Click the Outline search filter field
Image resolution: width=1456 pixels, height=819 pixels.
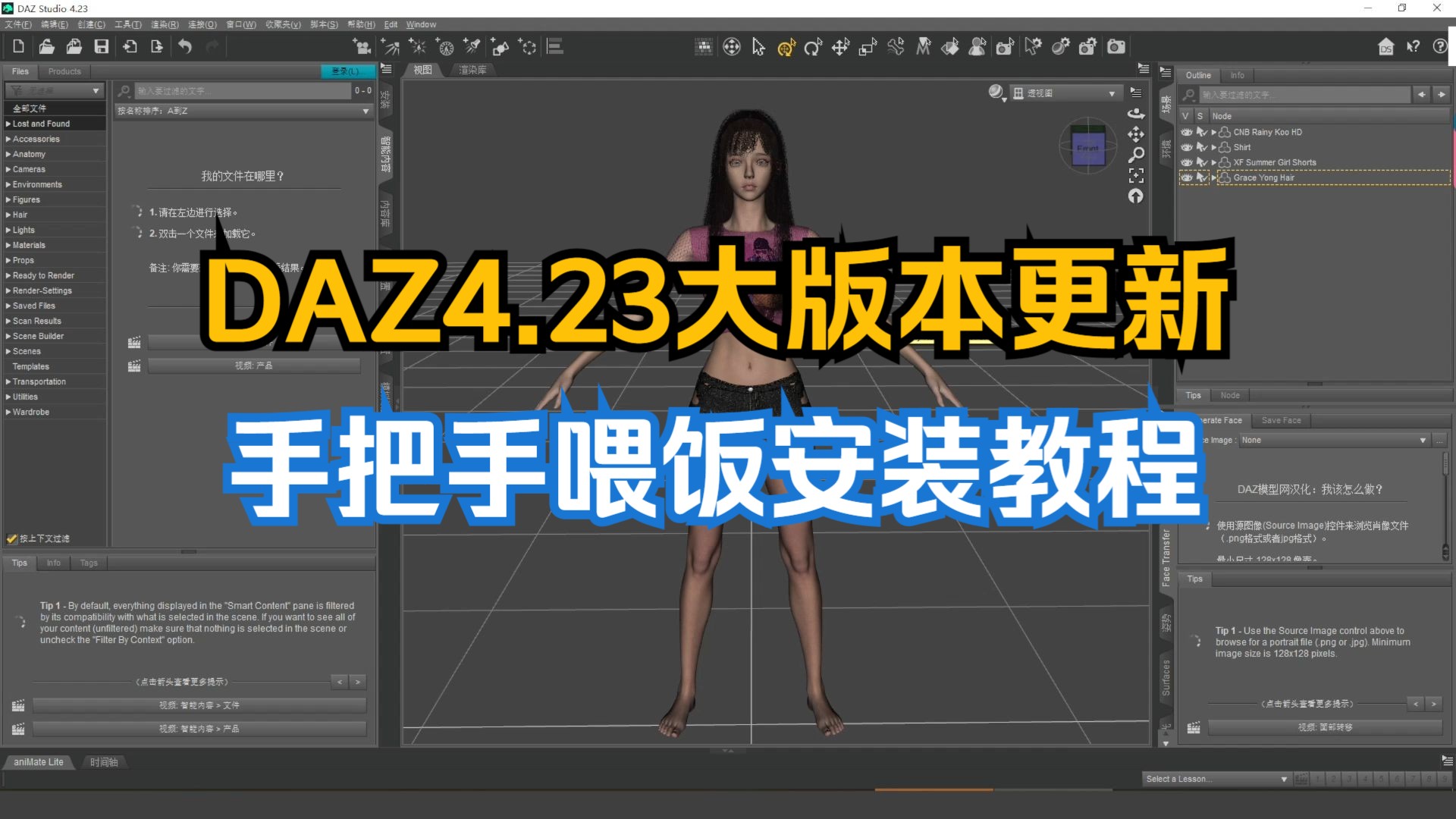point(1304,95)
